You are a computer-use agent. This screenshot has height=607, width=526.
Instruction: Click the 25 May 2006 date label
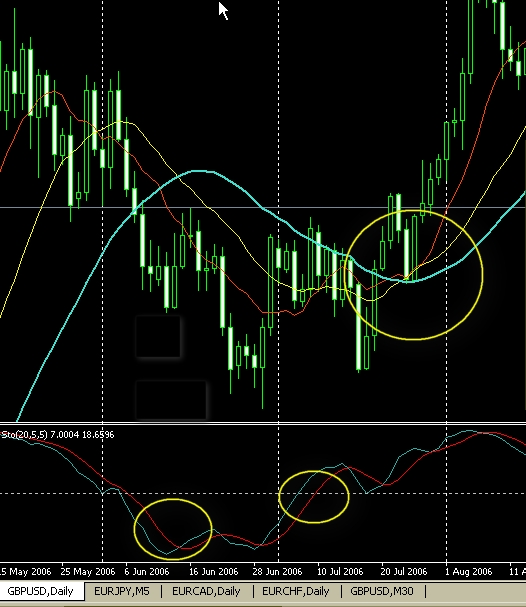coord(88,571)
